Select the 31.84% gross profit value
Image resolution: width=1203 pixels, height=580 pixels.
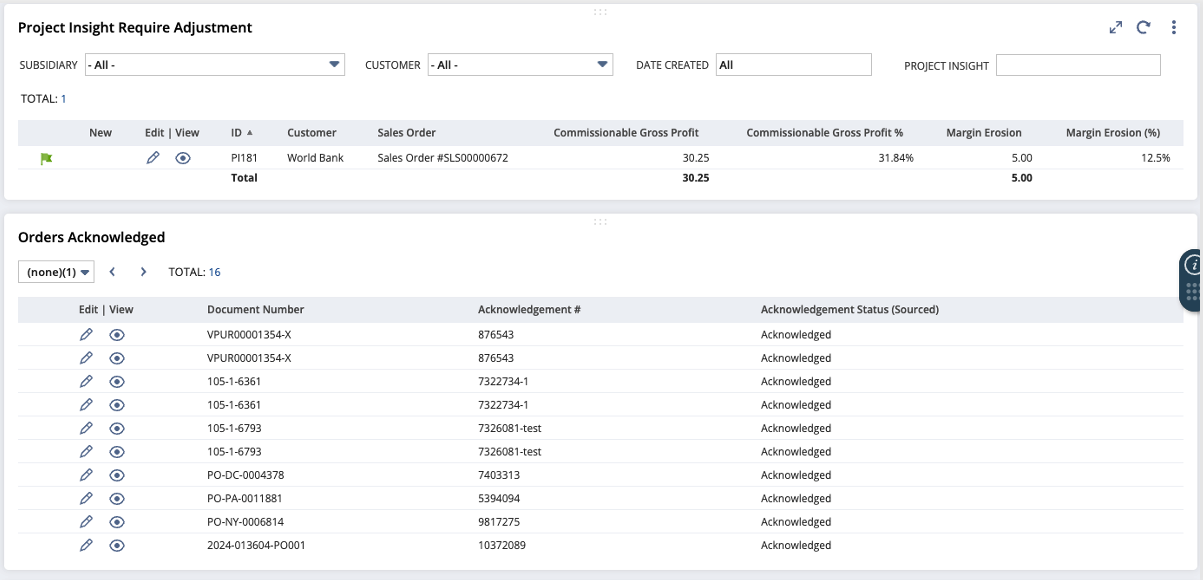[895, 158]
